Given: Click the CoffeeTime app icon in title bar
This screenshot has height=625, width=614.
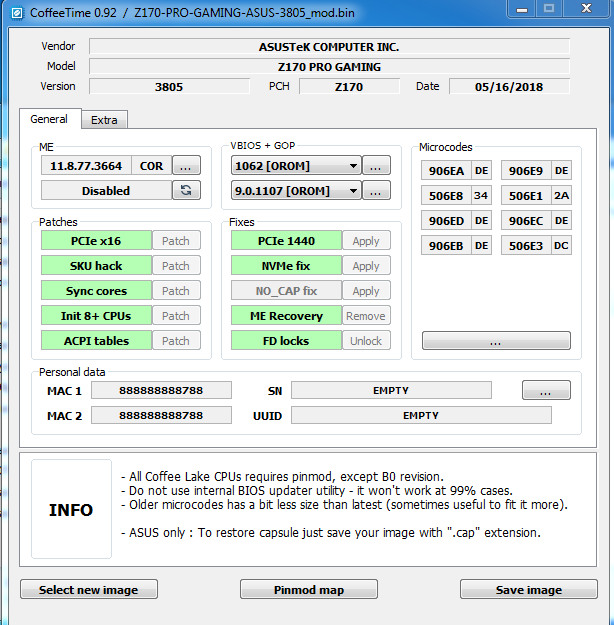Looking at the screenshot, I should point(17,13).
